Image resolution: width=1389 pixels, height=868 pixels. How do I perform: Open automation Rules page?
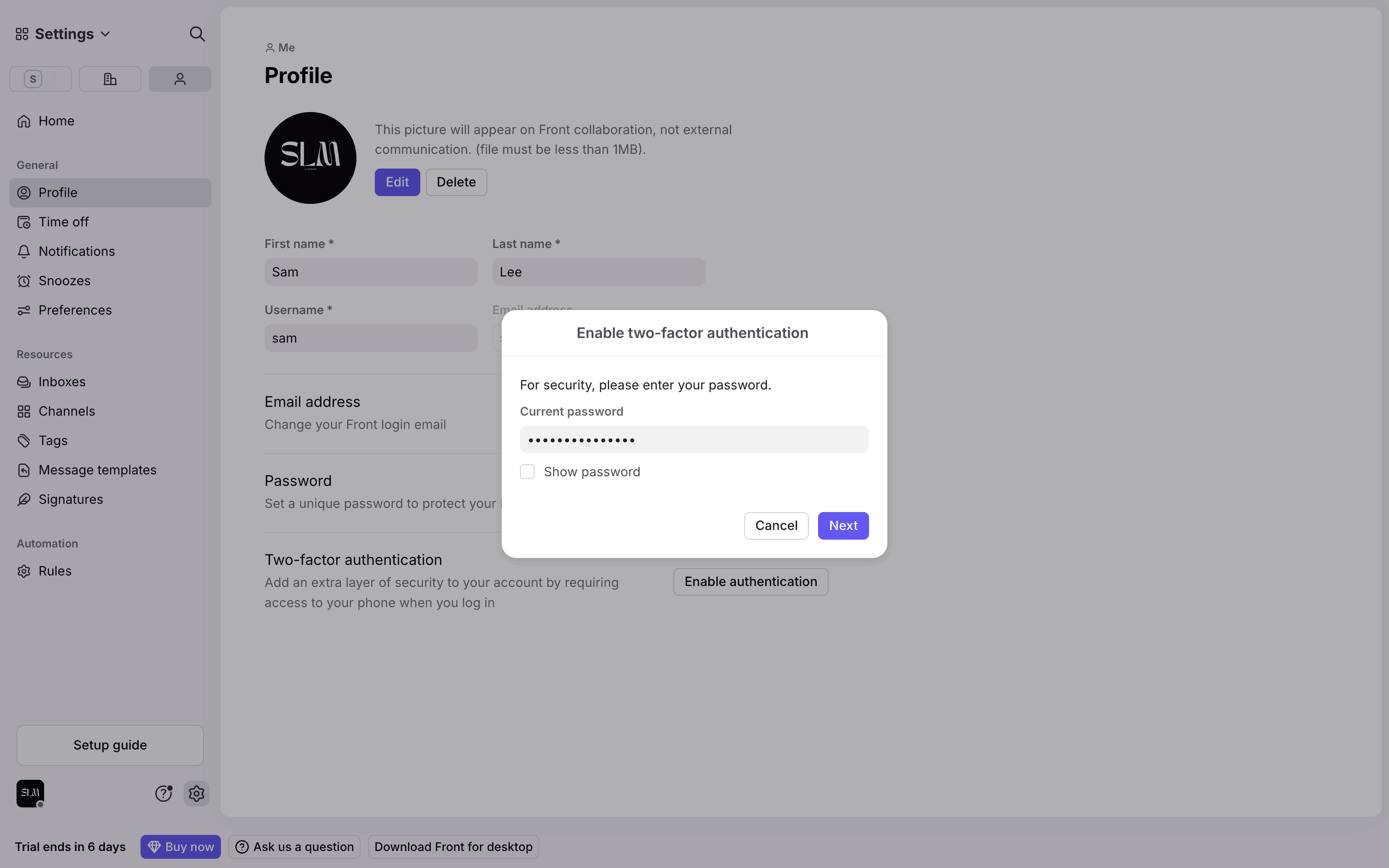[x=55, y=571]
